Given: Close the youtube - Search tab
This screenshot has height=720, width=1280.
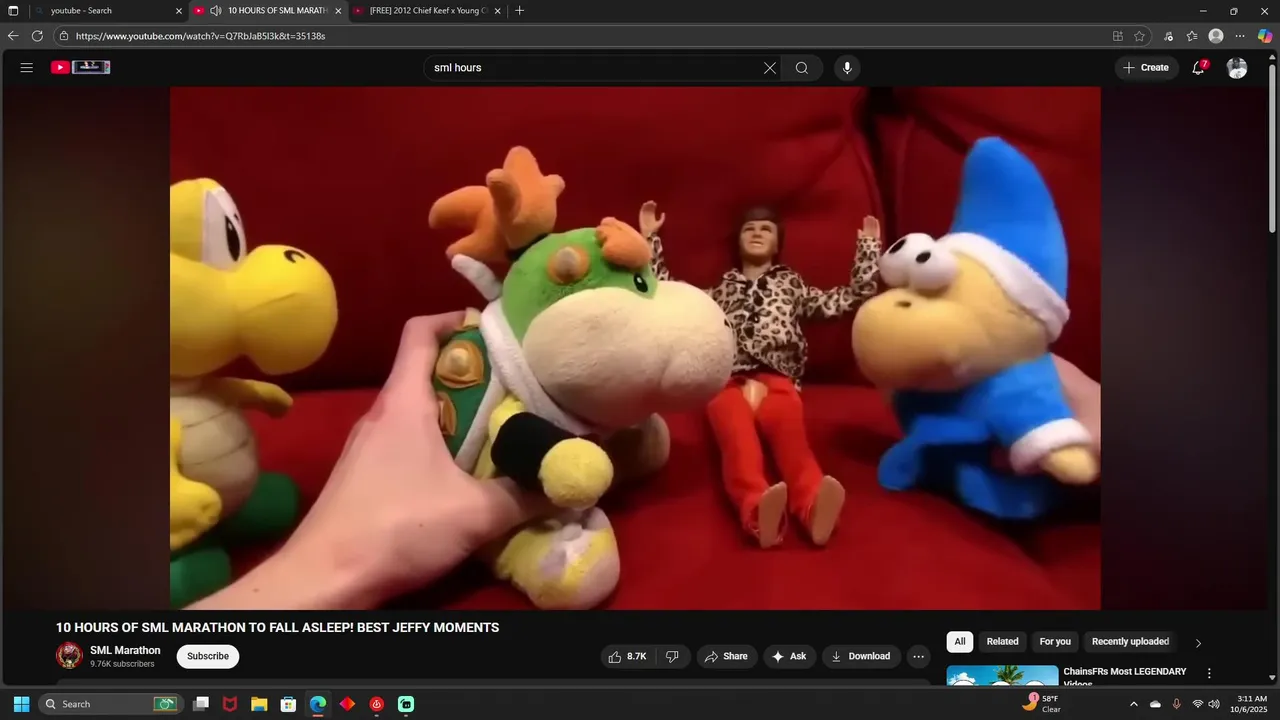Looking at the screenshot, I should click(x=179, y=11).
